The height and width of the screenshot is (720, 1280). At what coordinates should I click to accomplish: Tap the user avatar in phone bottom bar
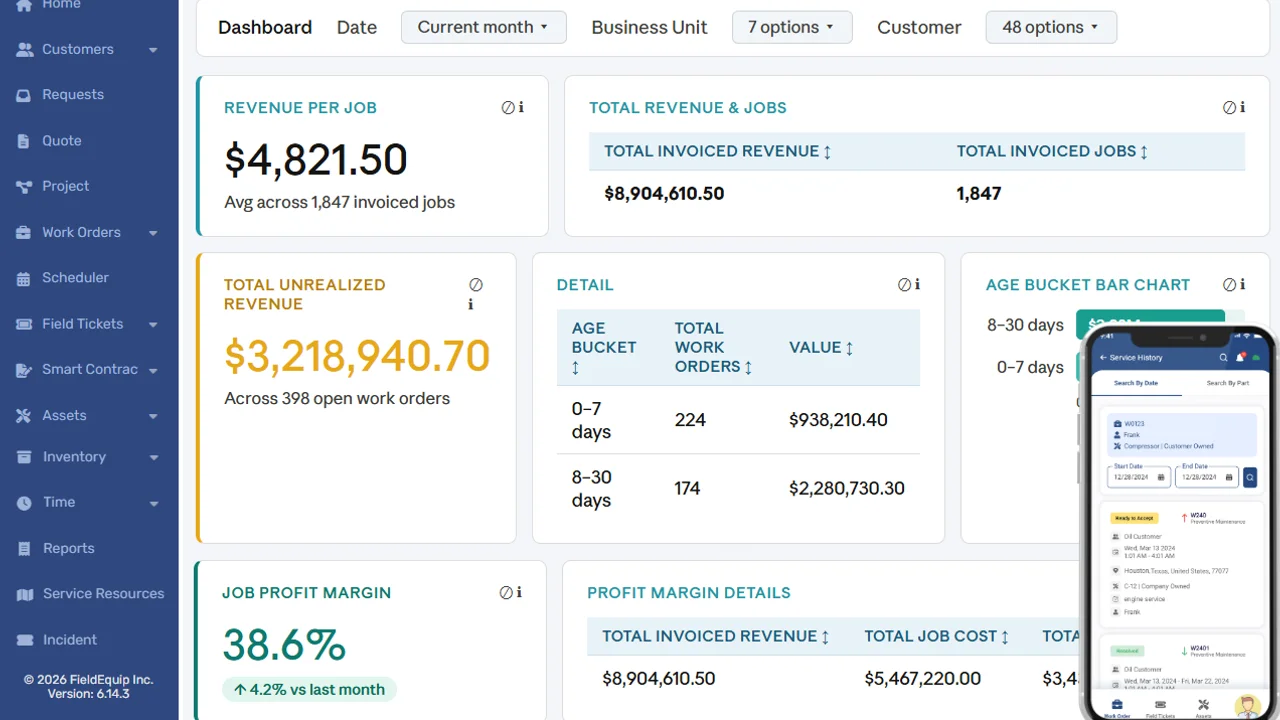click(1247, 706)
